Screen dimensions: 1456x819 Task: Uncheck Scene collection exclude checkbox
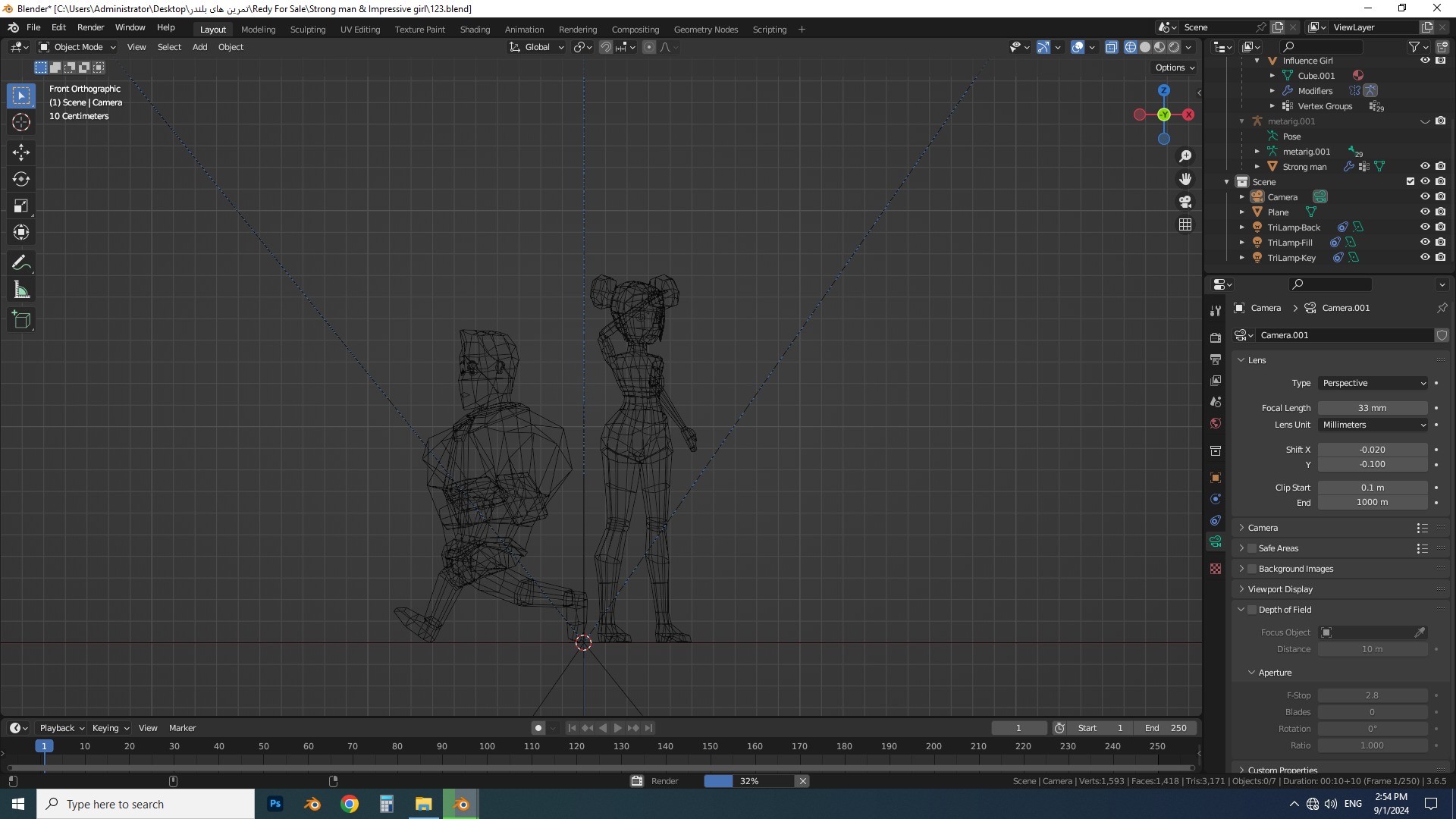[1410, 182]
